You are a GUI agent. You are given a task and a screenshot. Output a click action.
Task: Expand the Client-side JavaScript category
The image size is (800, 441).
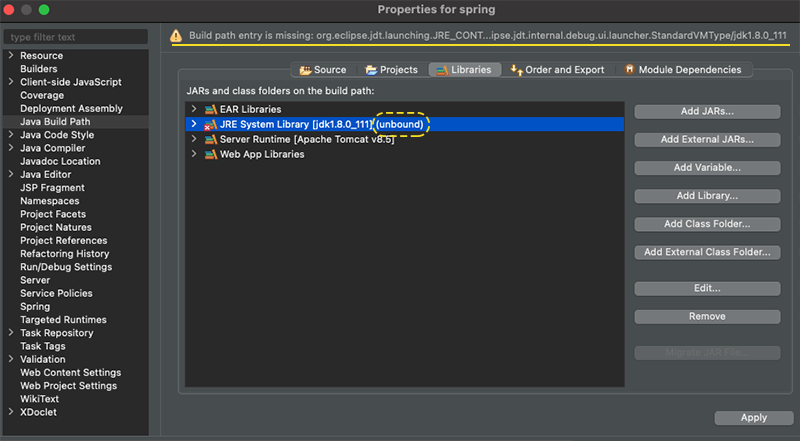11,82
